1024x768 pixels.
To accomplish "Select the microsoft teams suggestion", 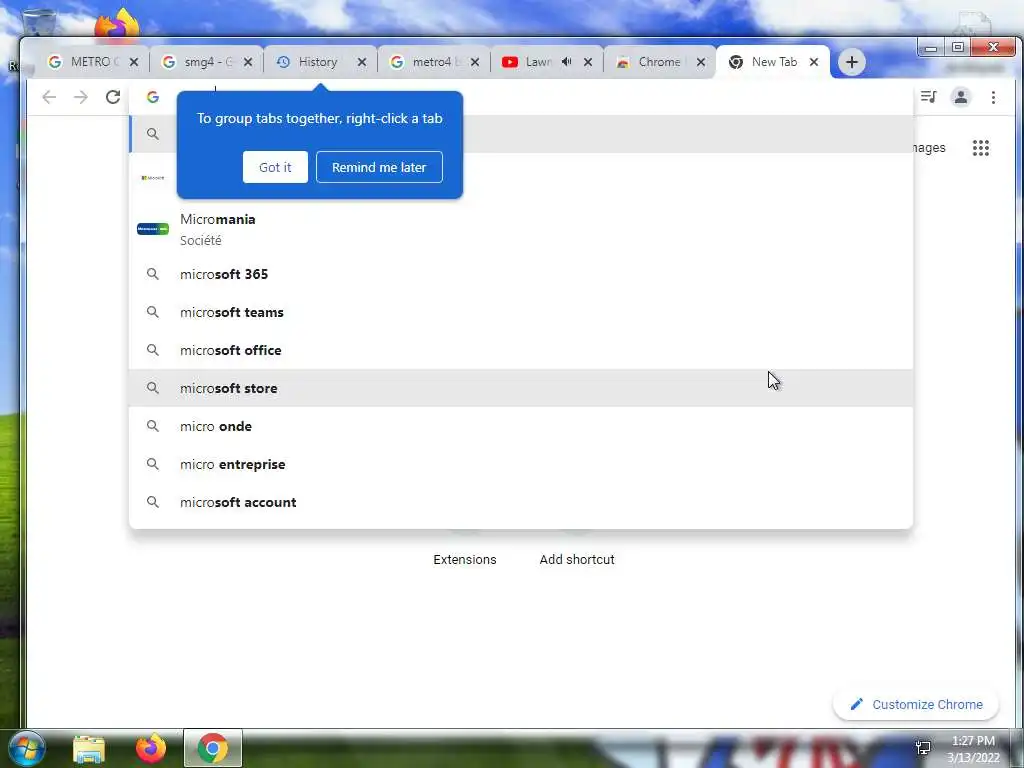I will click(520, 312).
